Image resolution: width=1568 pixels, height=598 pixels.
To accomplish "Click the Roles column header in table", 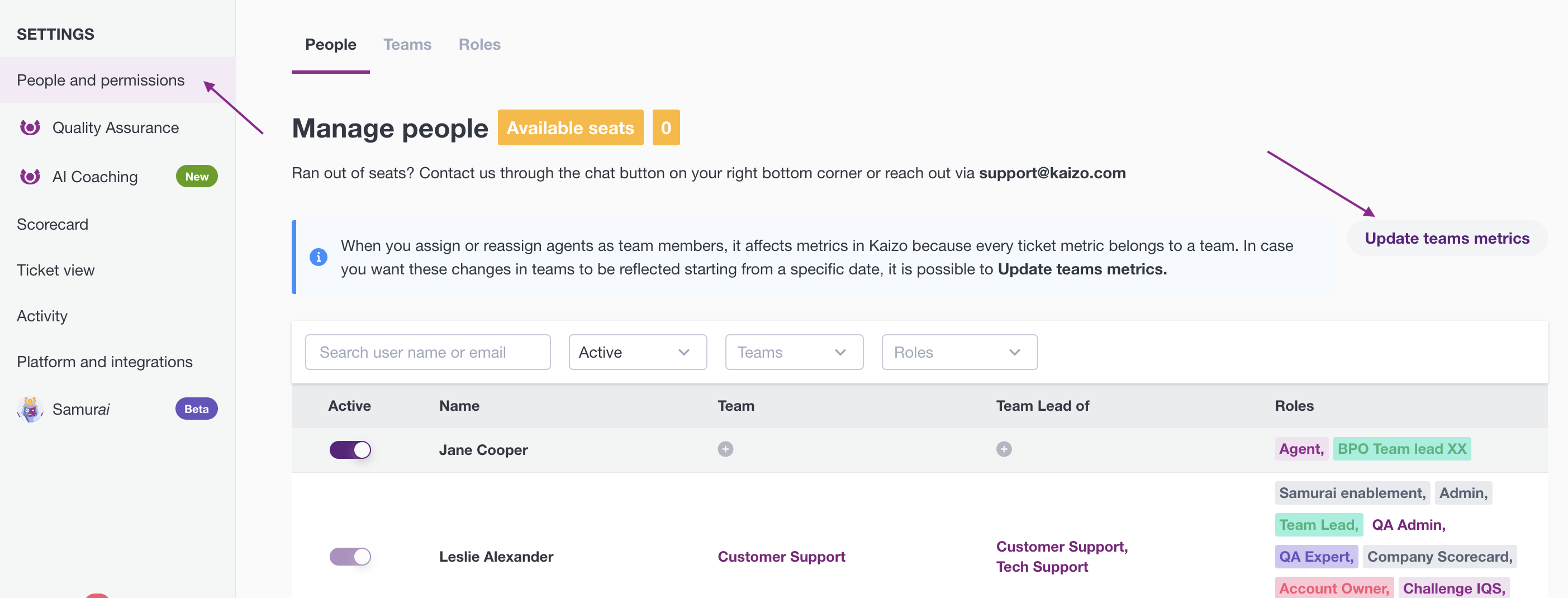I will point(1294,406).
